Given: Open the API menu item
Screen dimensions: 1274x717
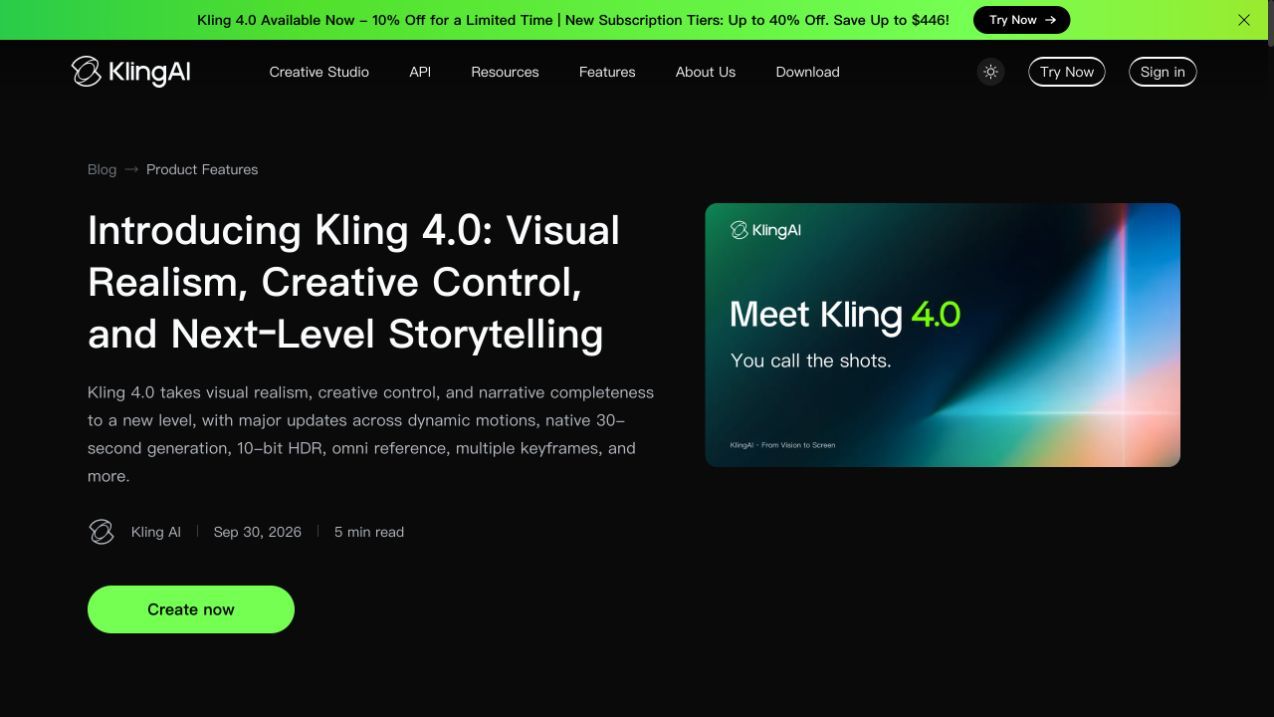Looking at the screenshot, I should 420,72.
